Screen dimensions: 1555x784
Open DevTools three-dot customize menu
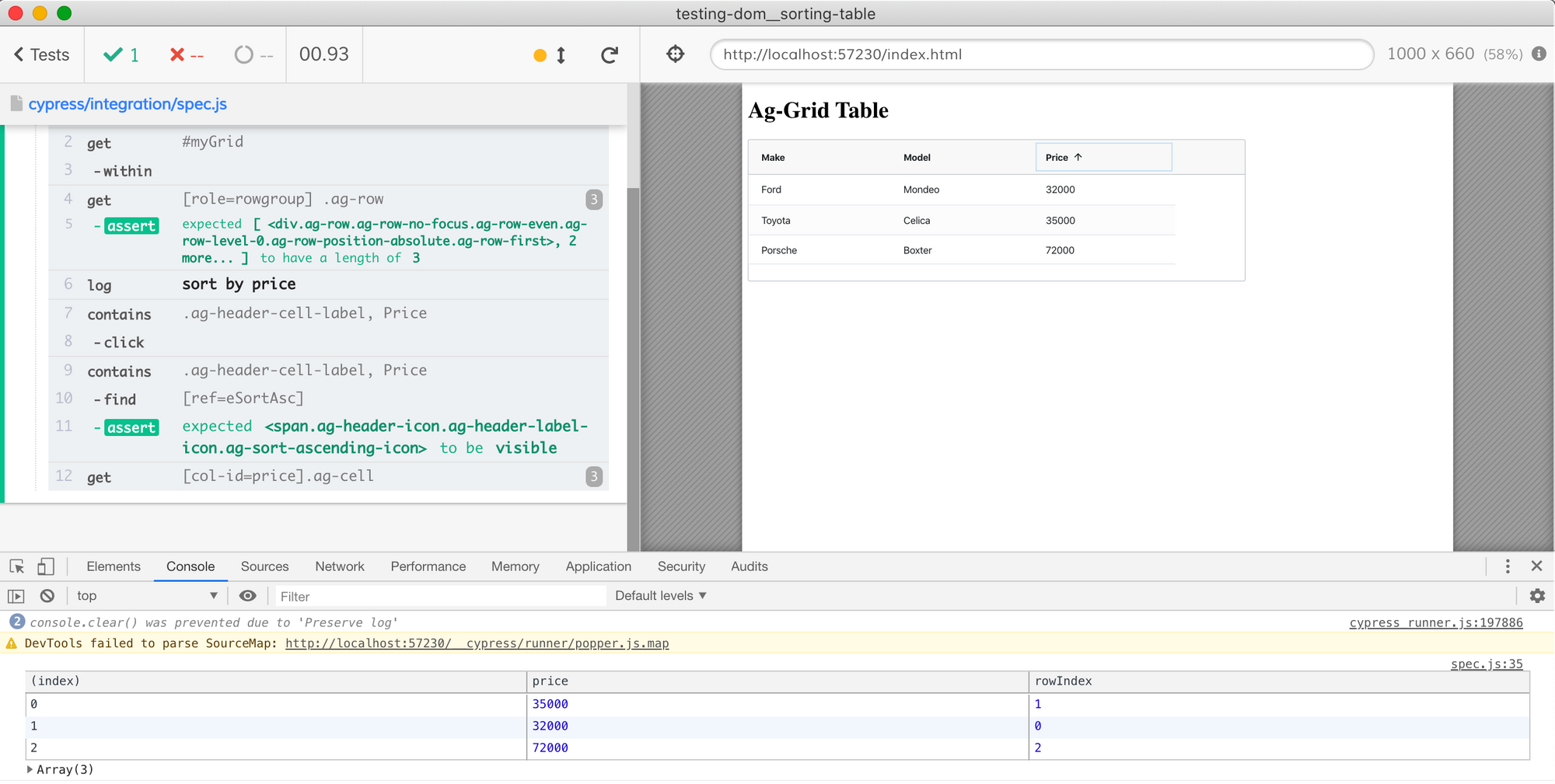pos(1507,566)
